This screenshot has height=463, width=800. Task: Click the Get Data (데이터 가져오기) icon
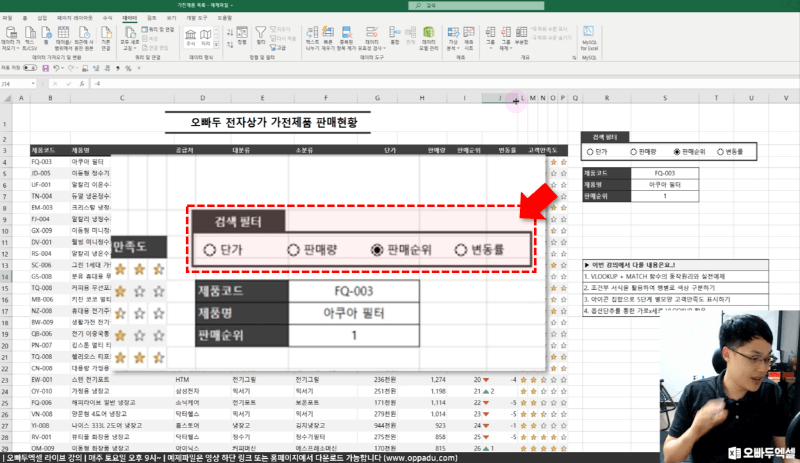[x=10, y=37]
